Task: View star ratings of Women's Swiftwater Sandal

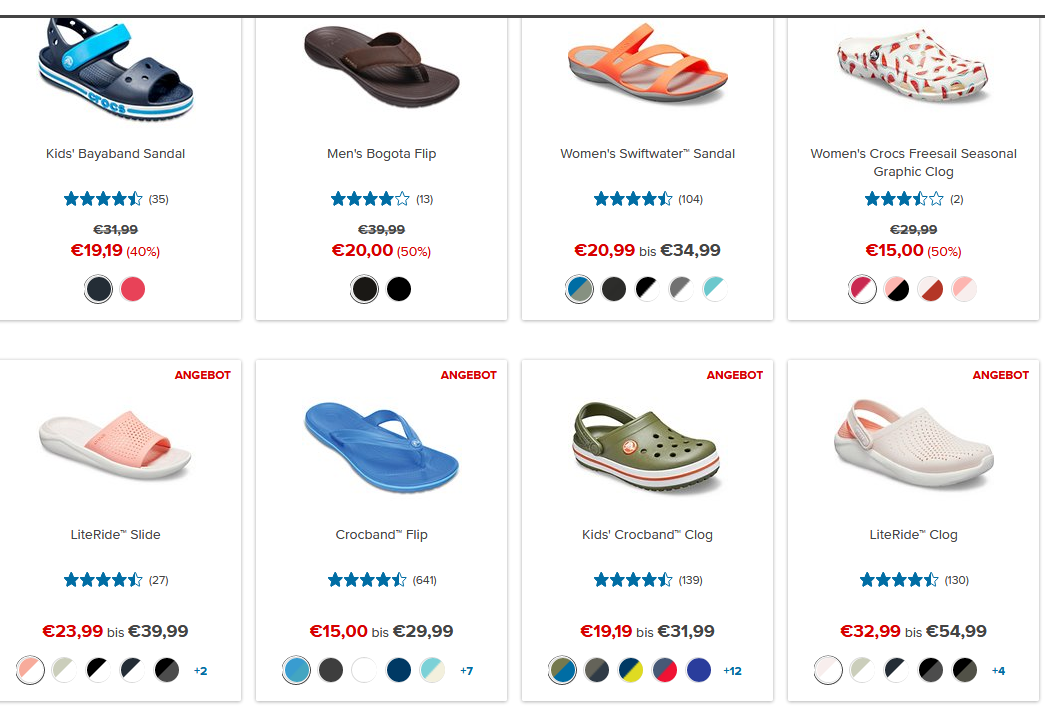Action: point(648,199)
